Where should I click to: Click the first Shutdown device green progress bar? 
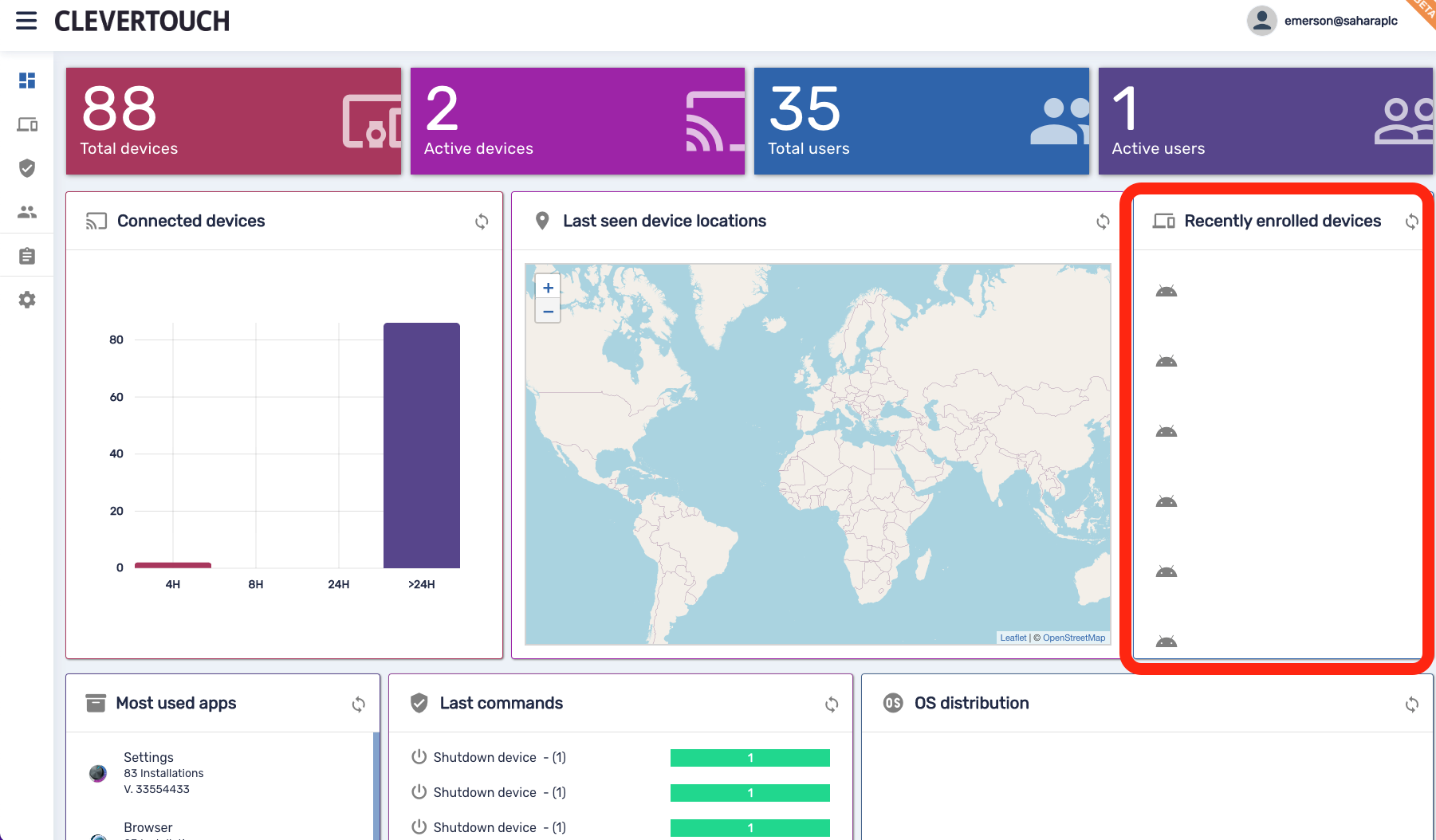[x=750, y=758]
